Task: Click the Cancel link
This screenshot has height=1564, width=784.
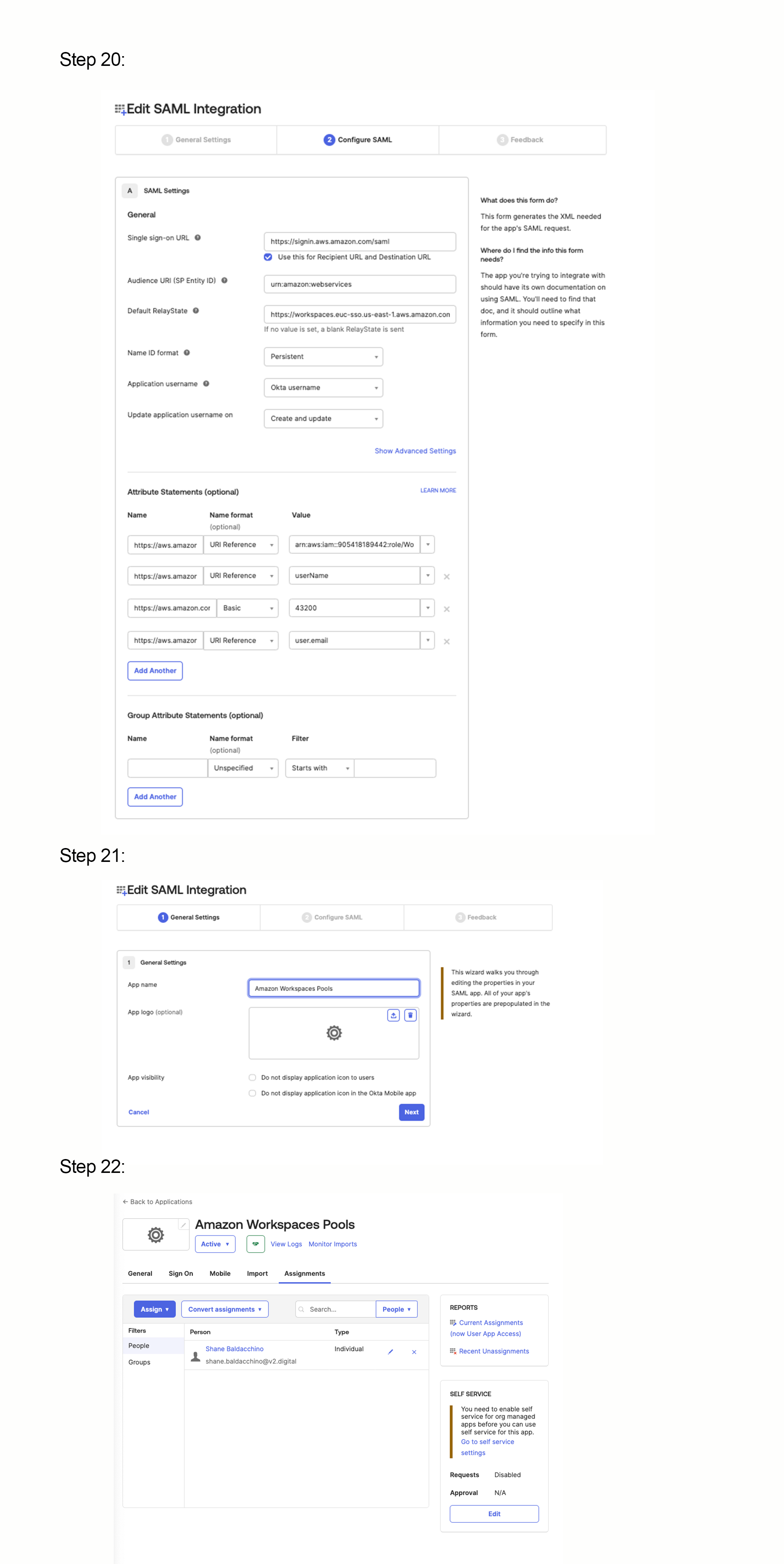Action: tap(139, 1113)
